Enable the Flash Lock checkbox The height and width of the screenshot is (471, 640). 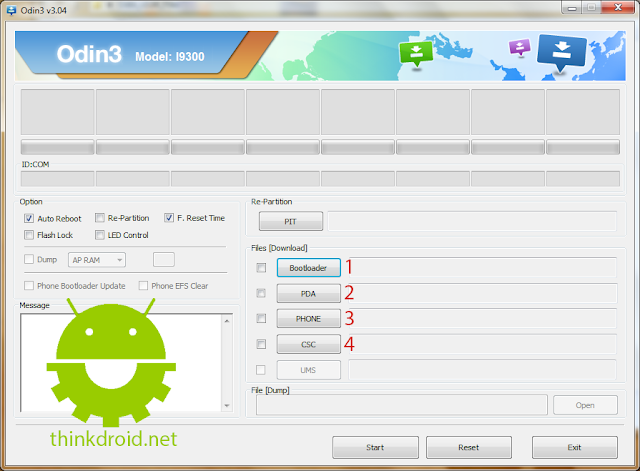(x=29, y=235)
